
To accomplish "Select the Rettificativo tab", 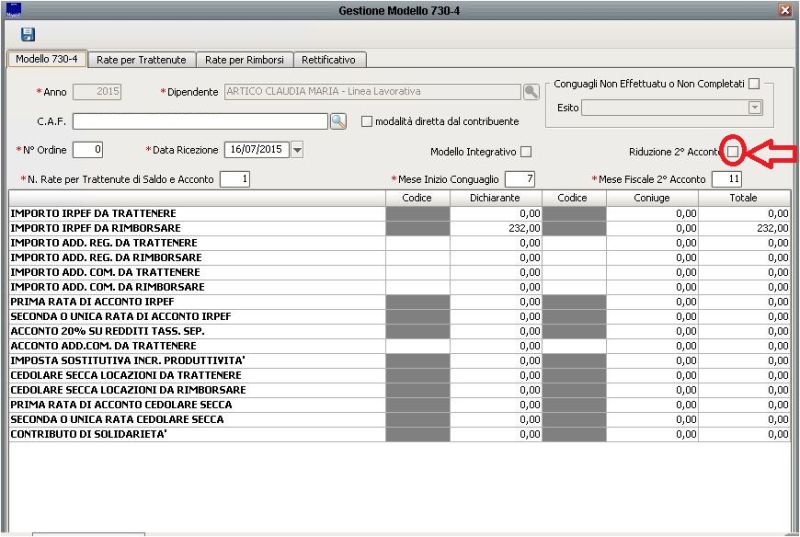I will pos(328,60).
